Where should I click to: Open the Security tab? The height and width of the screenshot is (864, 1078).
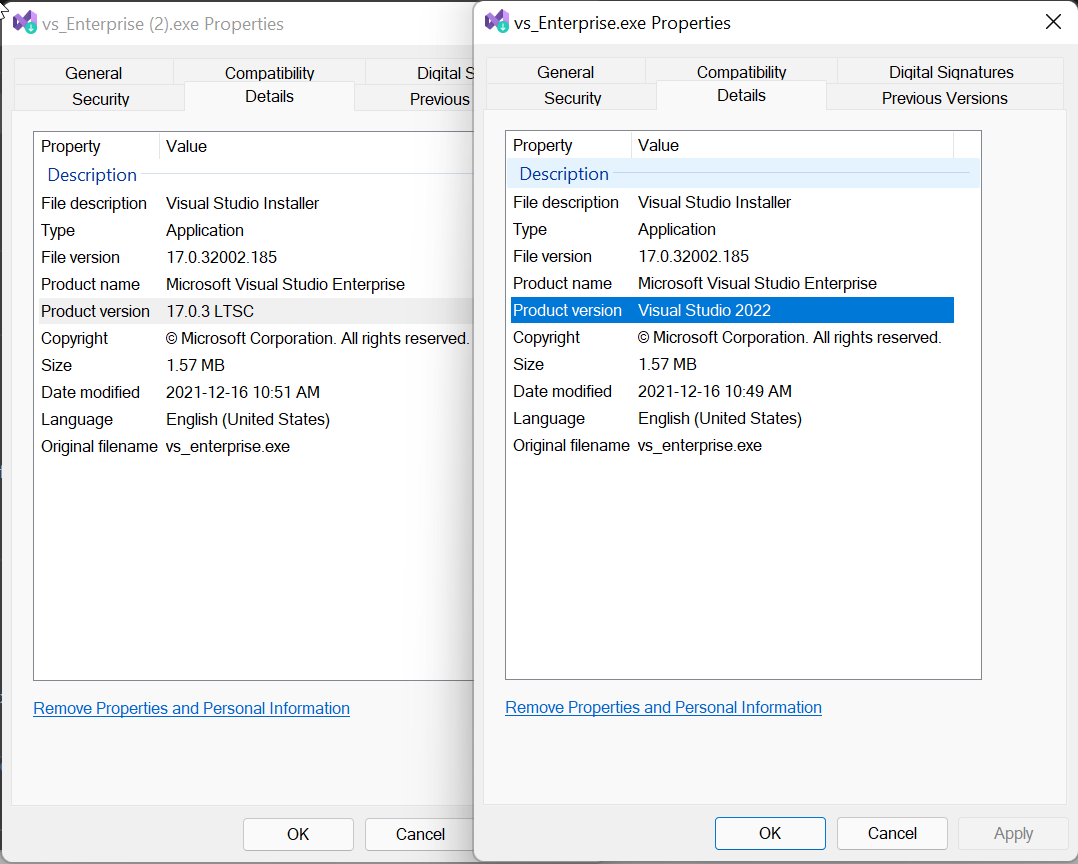point(572,97)
